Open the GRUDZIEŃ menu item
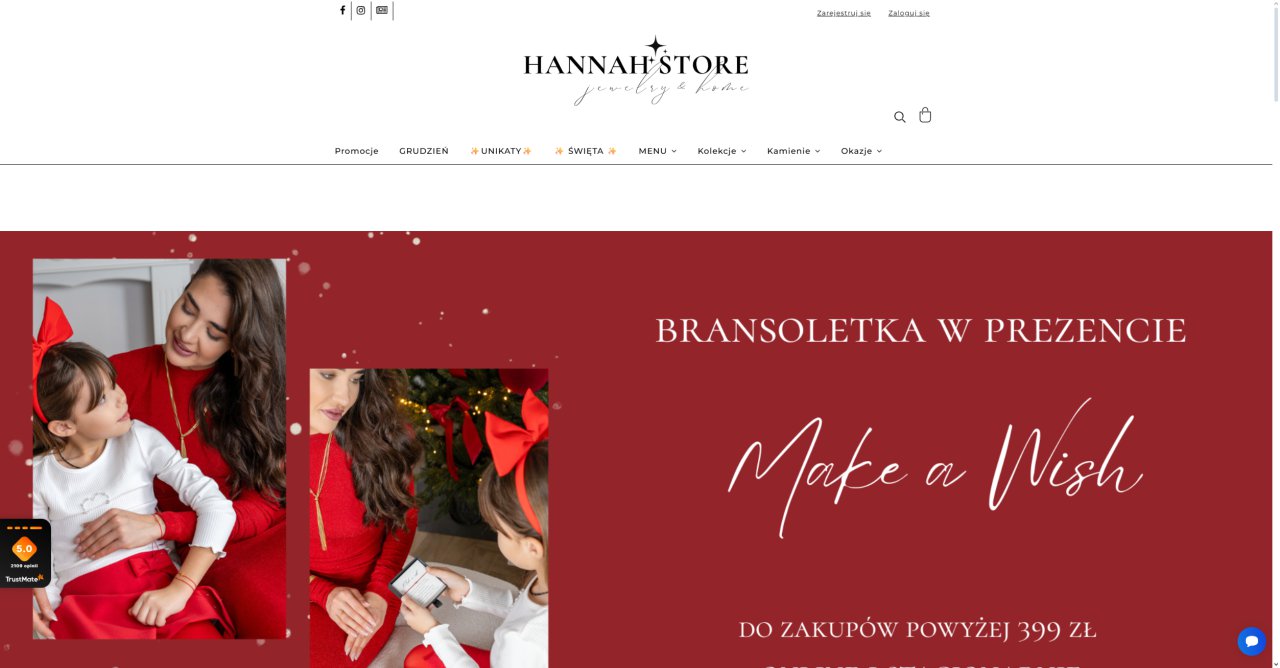Viewport: 1280px width, 668px height. [x=424, y=151]
